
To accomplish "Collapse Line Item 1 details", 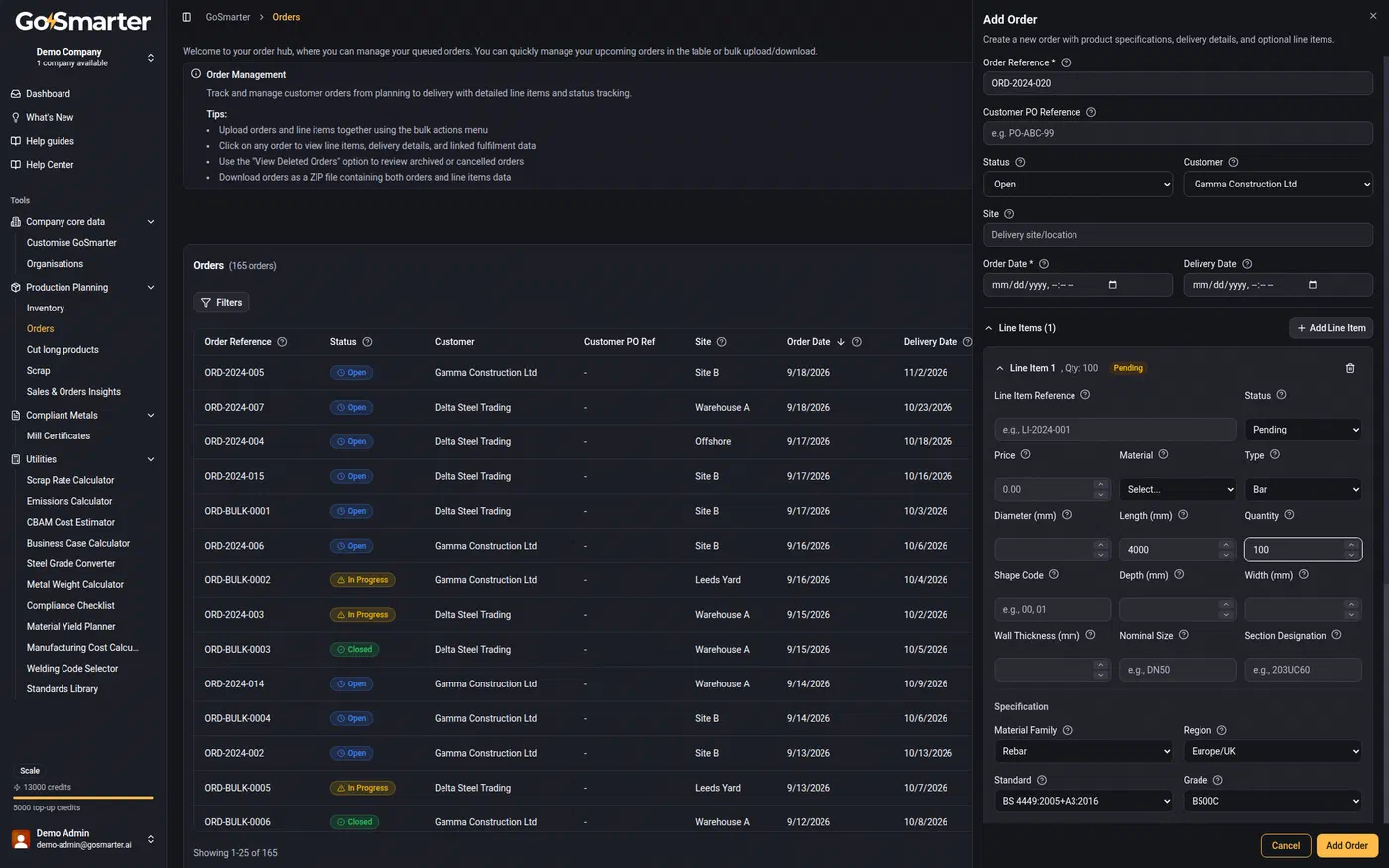I will tap(999, 368).
